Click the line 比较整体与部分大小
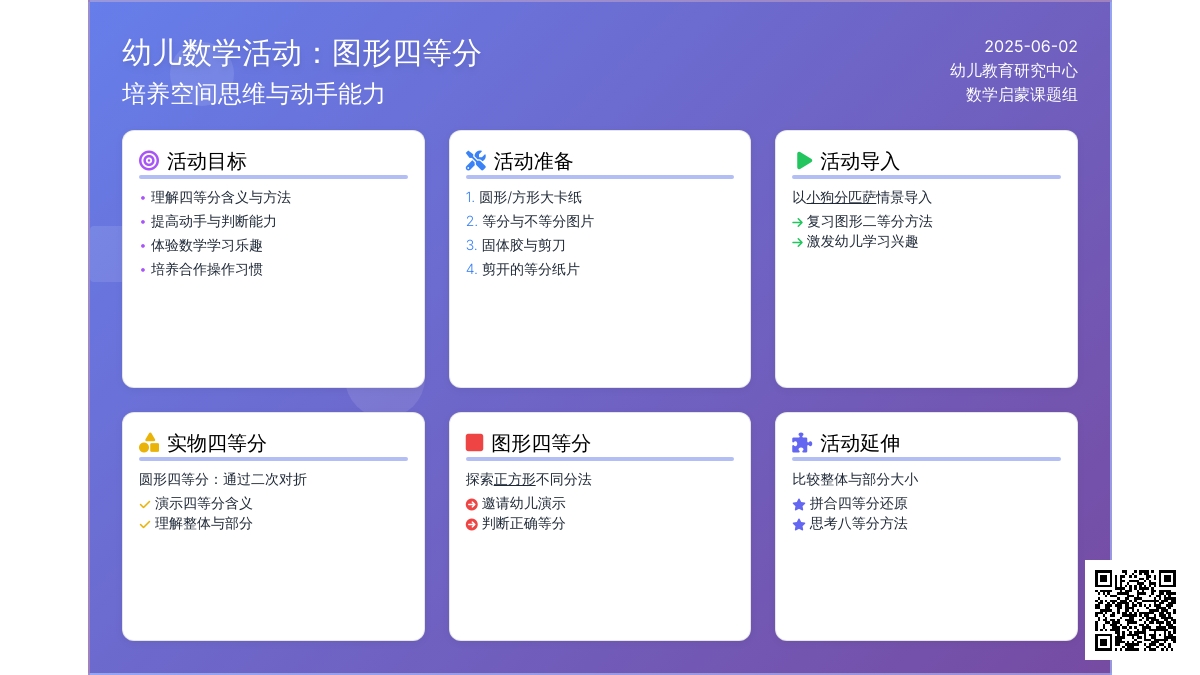Screen dimensions: 1200x675 click(x=855, y=480)
